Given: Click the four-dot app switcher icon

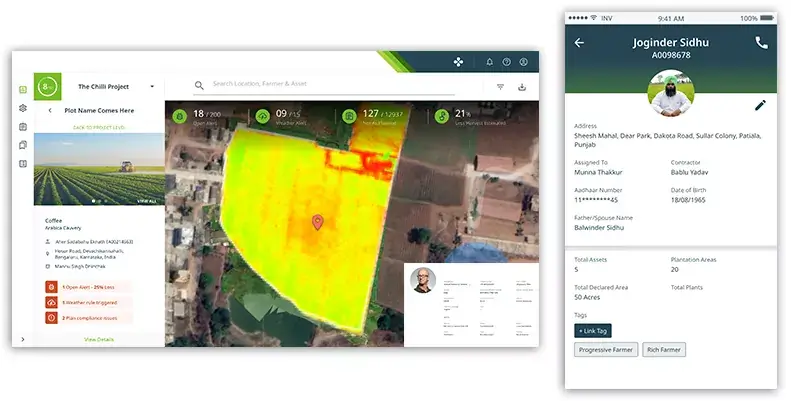Looking at the screenshot, I should pos(459,62).
